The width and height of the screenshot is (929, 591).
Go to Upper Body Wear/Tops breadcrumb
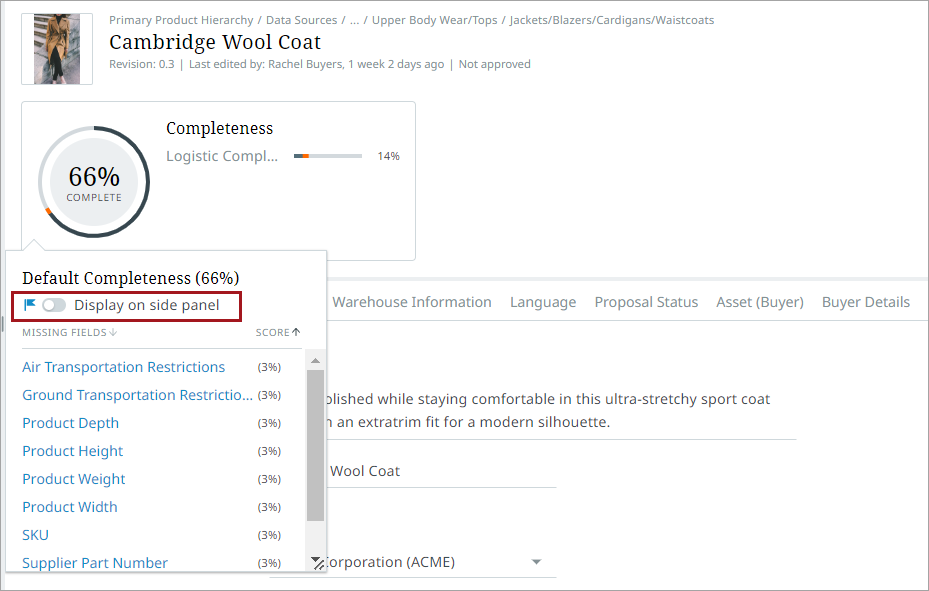tap(435, 20)
